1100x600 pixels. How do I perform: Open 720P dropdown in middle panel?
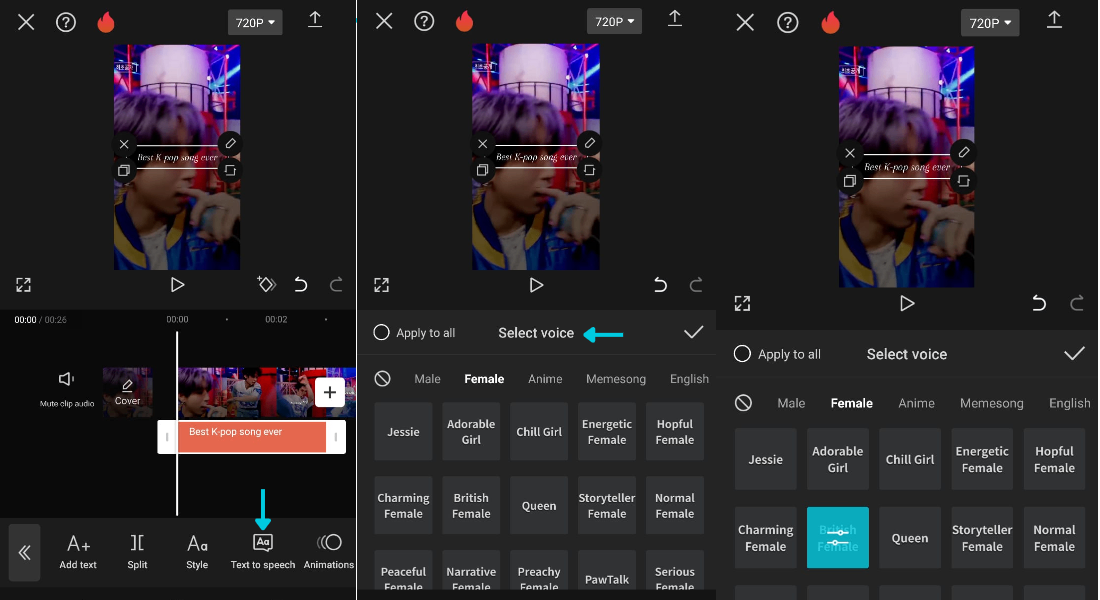click(x=614, y=22)
